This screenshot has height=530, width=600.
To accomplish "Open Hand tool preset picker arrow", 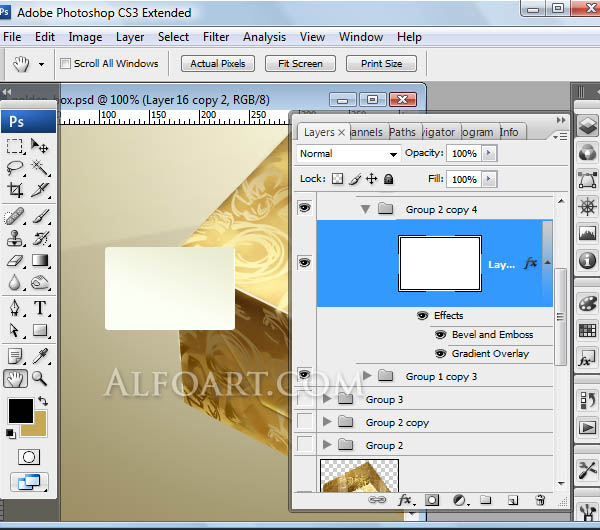I will [x=41, y=64].
